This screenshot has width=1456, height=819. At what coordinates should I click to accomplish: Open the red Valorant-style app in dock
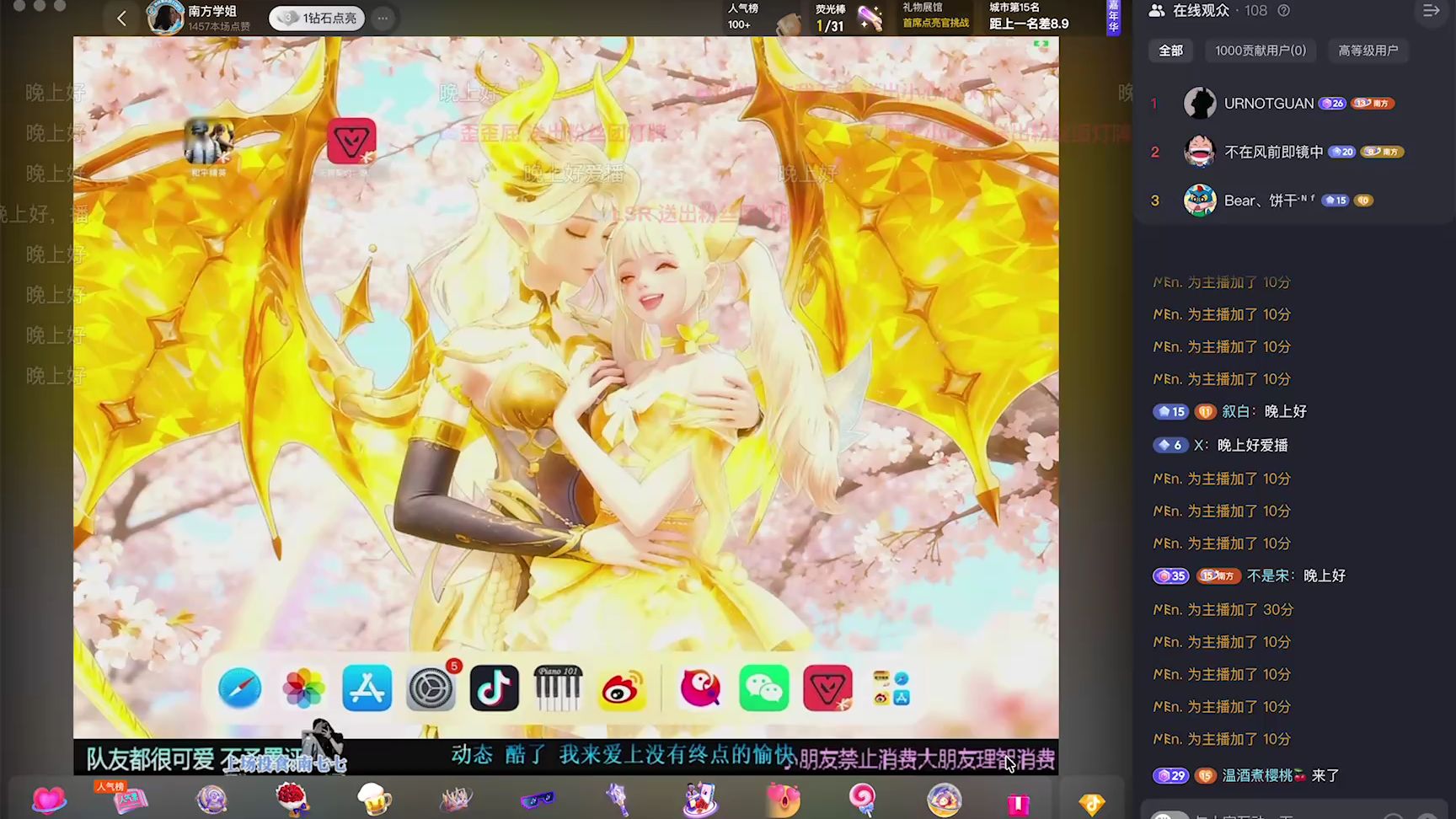(827, 688)
